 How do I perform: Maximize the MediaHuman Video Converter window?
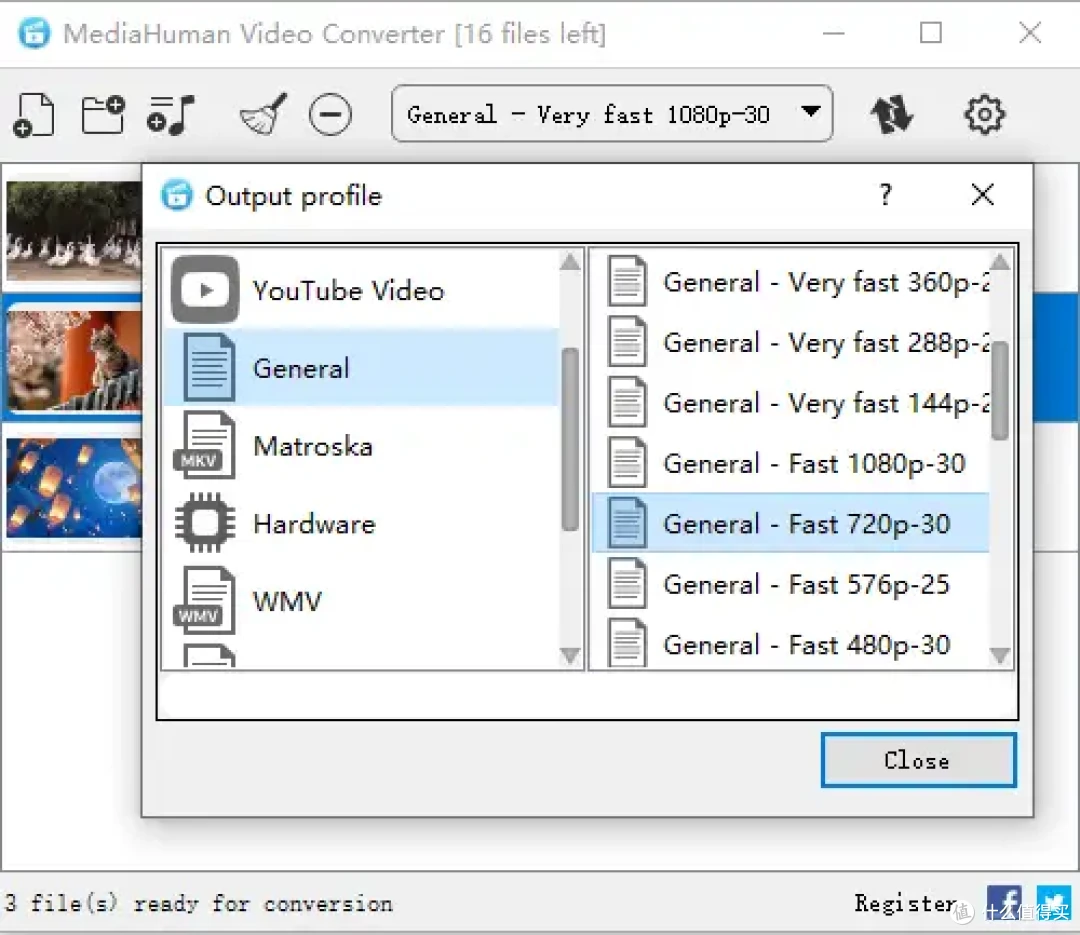point(931,32)
